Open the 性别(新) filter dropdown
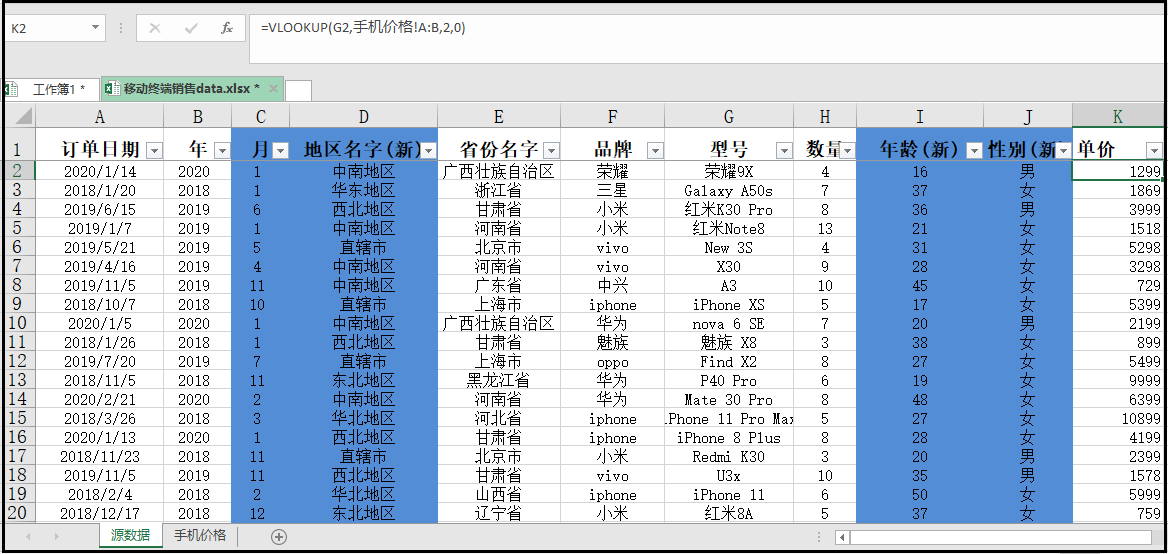This screenshot has width=1168, height=554. tap(1063, 150)
